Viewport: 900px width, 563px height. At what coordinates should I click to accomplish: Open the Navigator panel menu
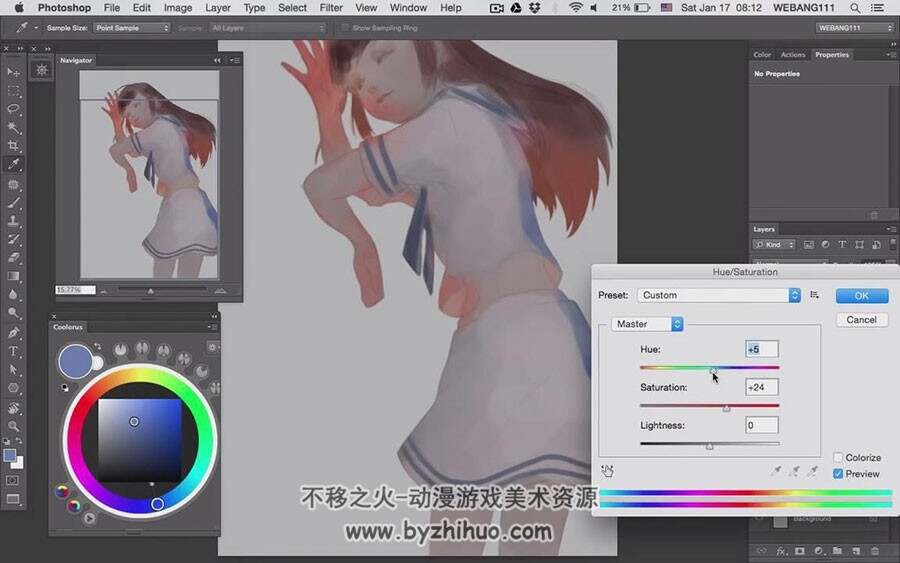235,60
